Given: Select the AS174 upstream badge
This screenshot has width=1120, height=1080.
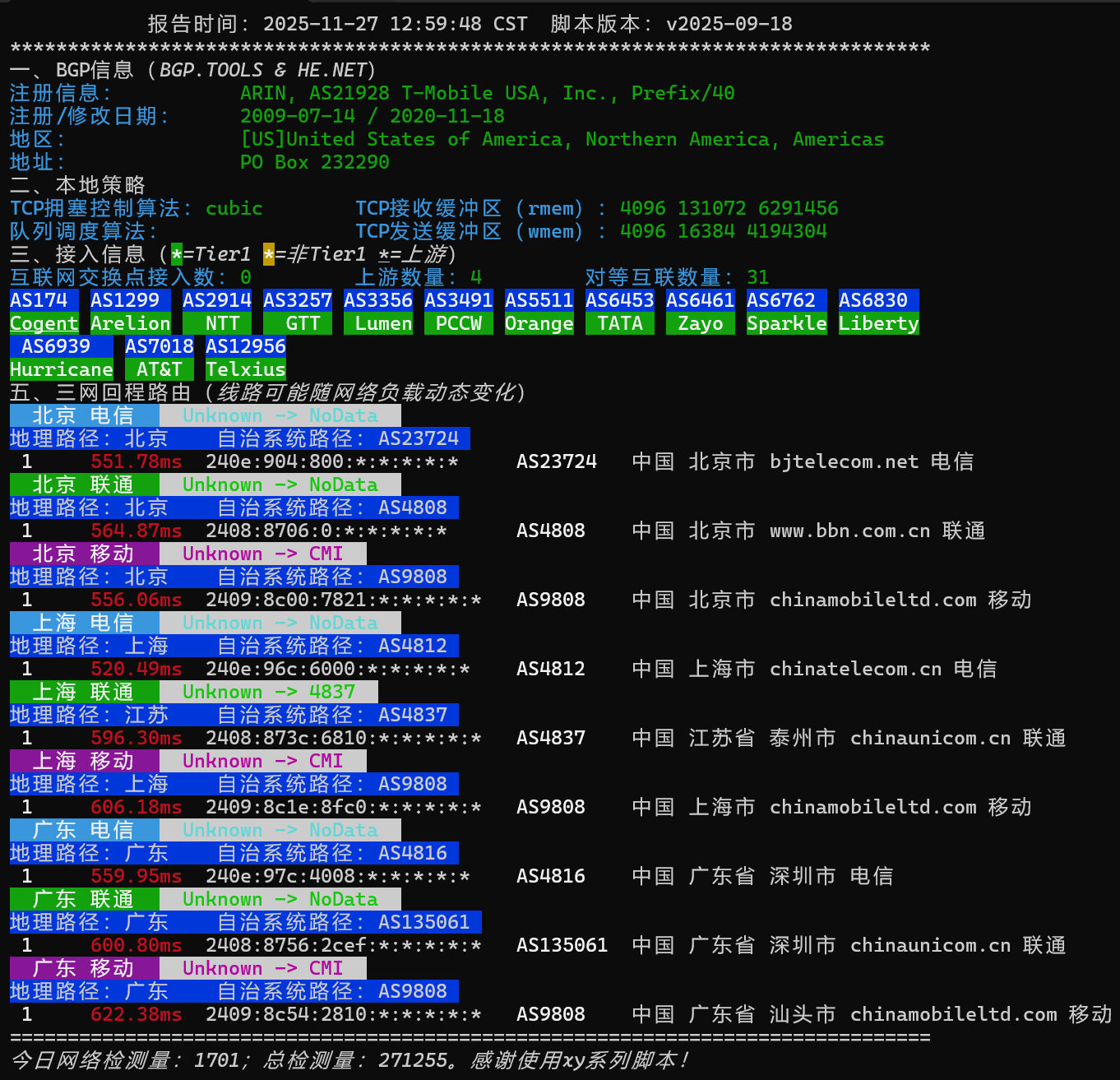Looking at the screenshot, I should pos(44,300).
